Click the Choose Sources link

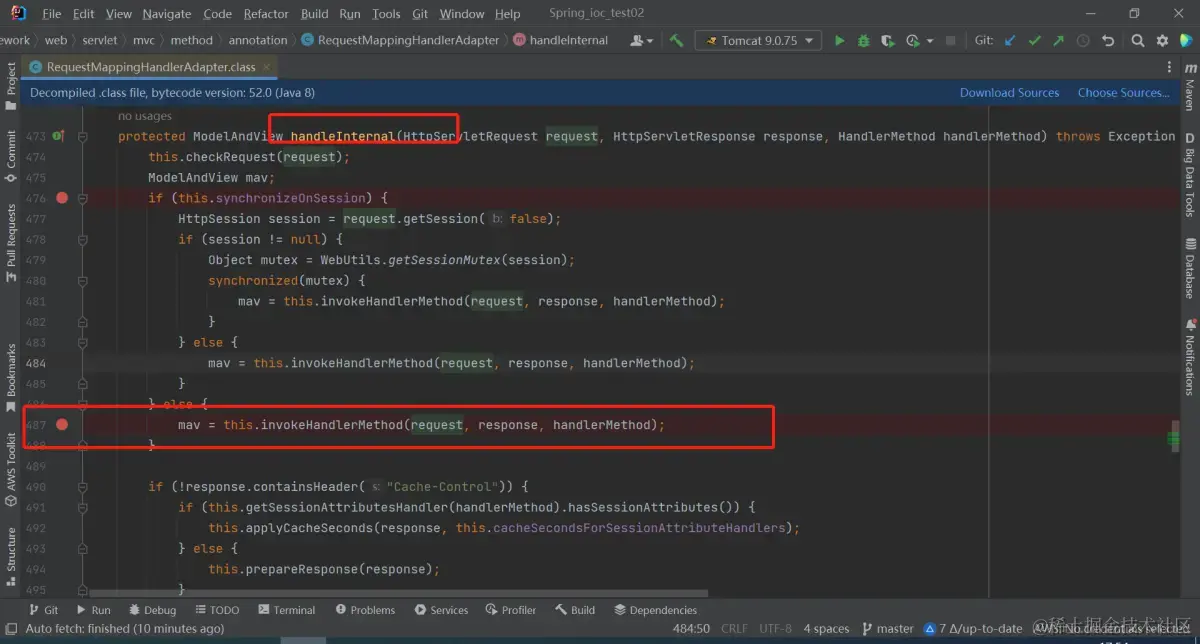click(x=1123, y=92)
